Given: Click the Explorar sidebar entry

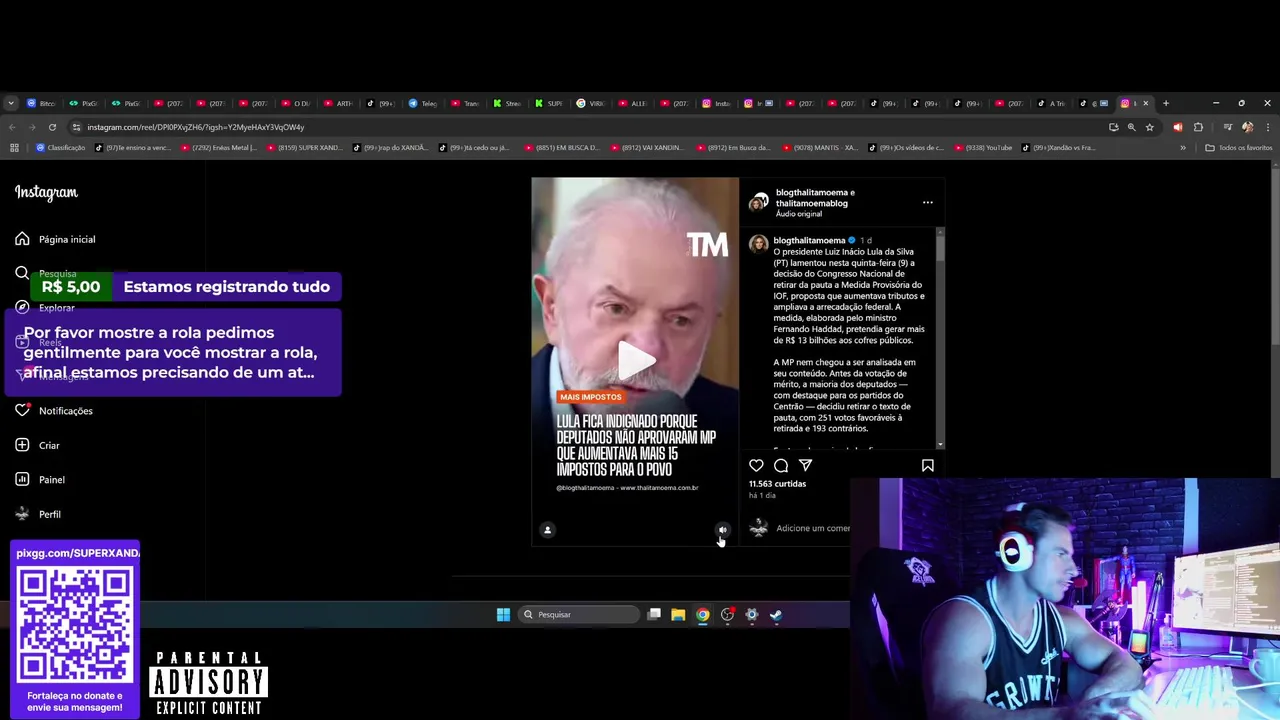Looking at the screenshot, I should [x=45, y=308].
